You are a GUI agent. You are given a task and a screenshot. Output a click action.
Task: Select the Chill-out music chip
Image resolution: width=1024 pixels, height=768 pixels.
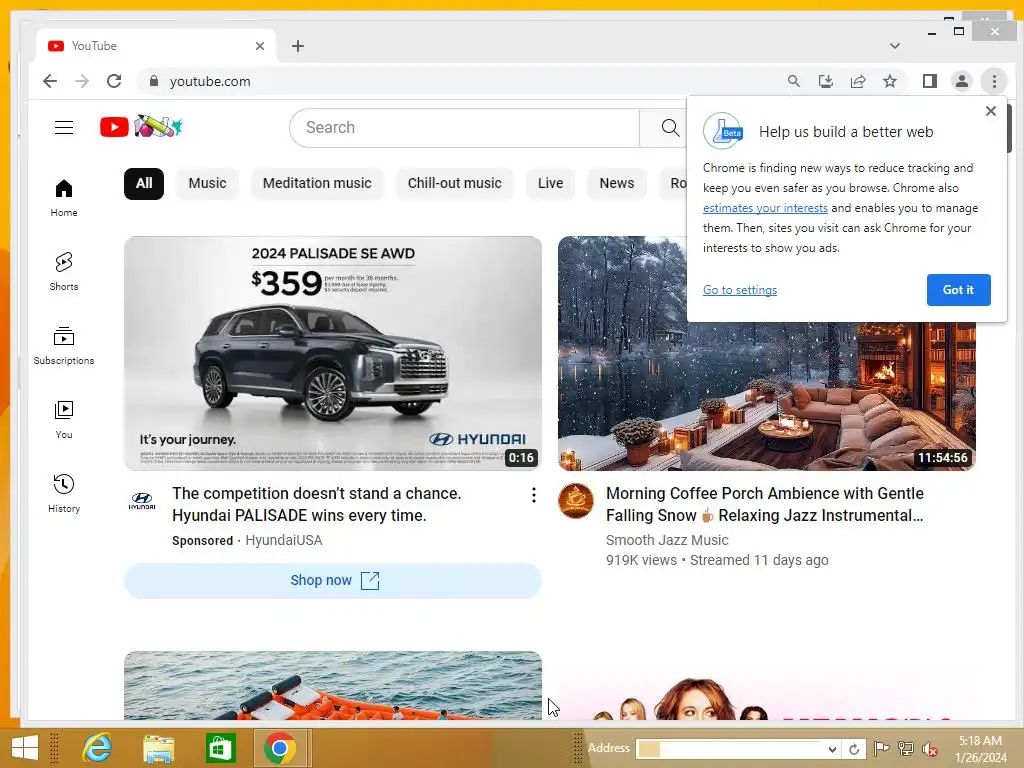tap(455, 184)
